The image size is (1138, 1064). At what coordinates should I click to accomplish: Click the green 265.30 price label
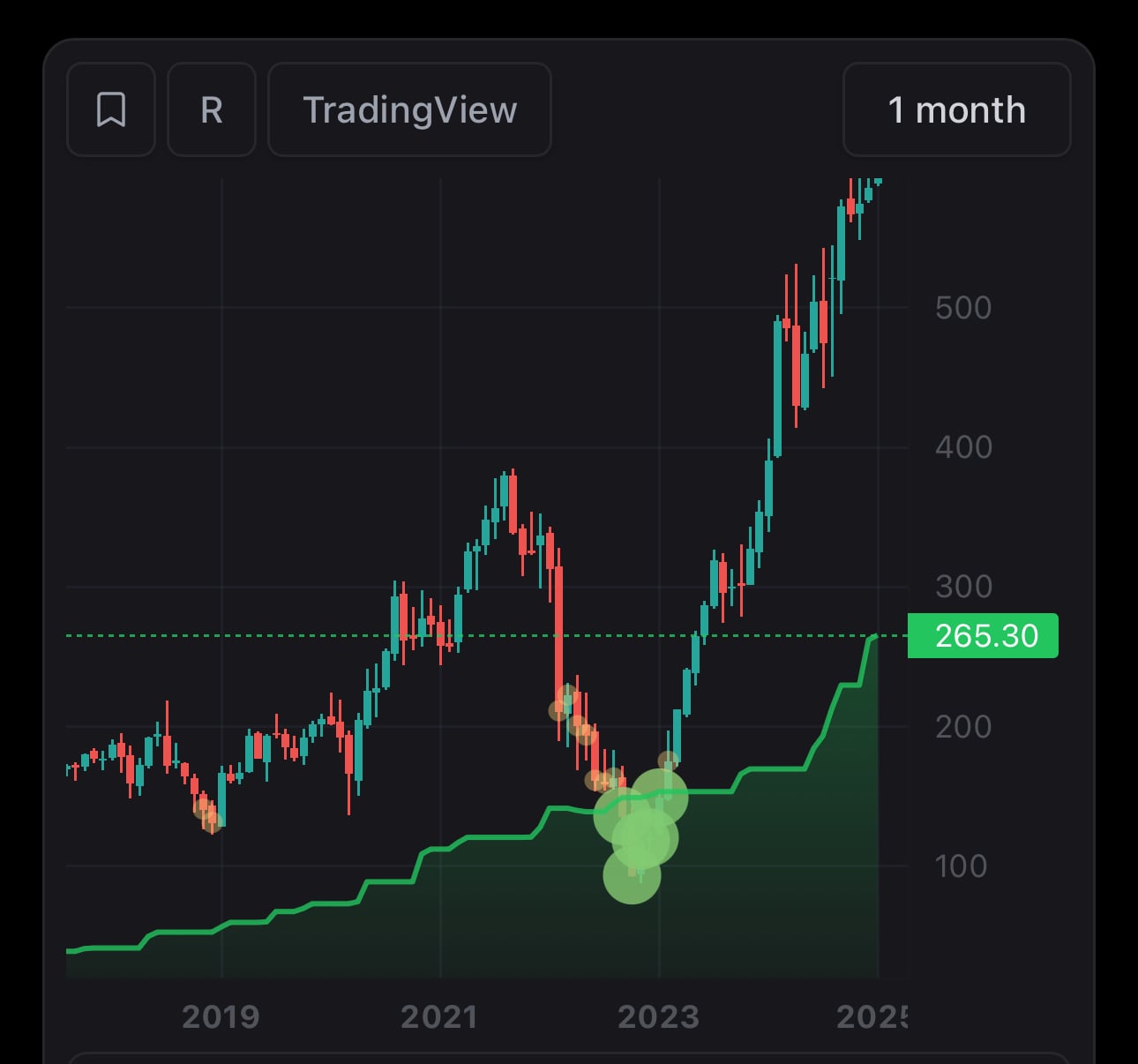[x=983, y=635]
